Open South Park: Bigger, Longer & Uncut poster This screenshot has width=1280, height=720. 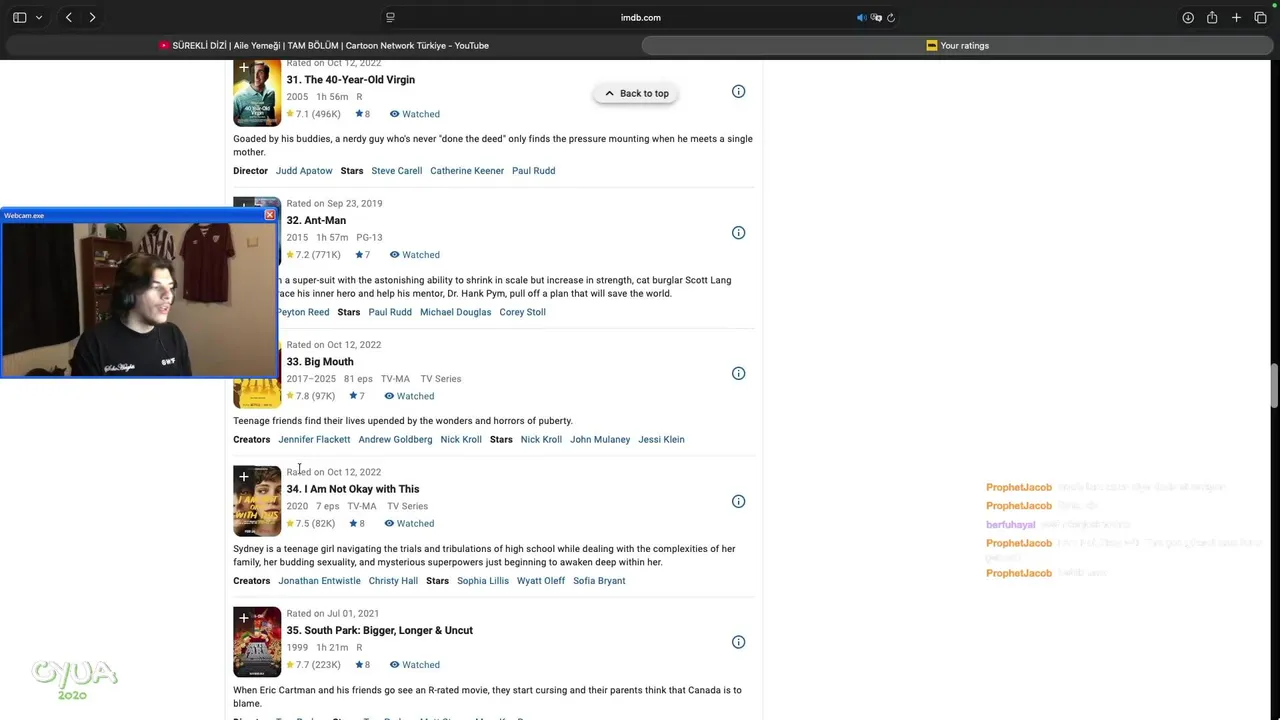click(x=257, y=642)
